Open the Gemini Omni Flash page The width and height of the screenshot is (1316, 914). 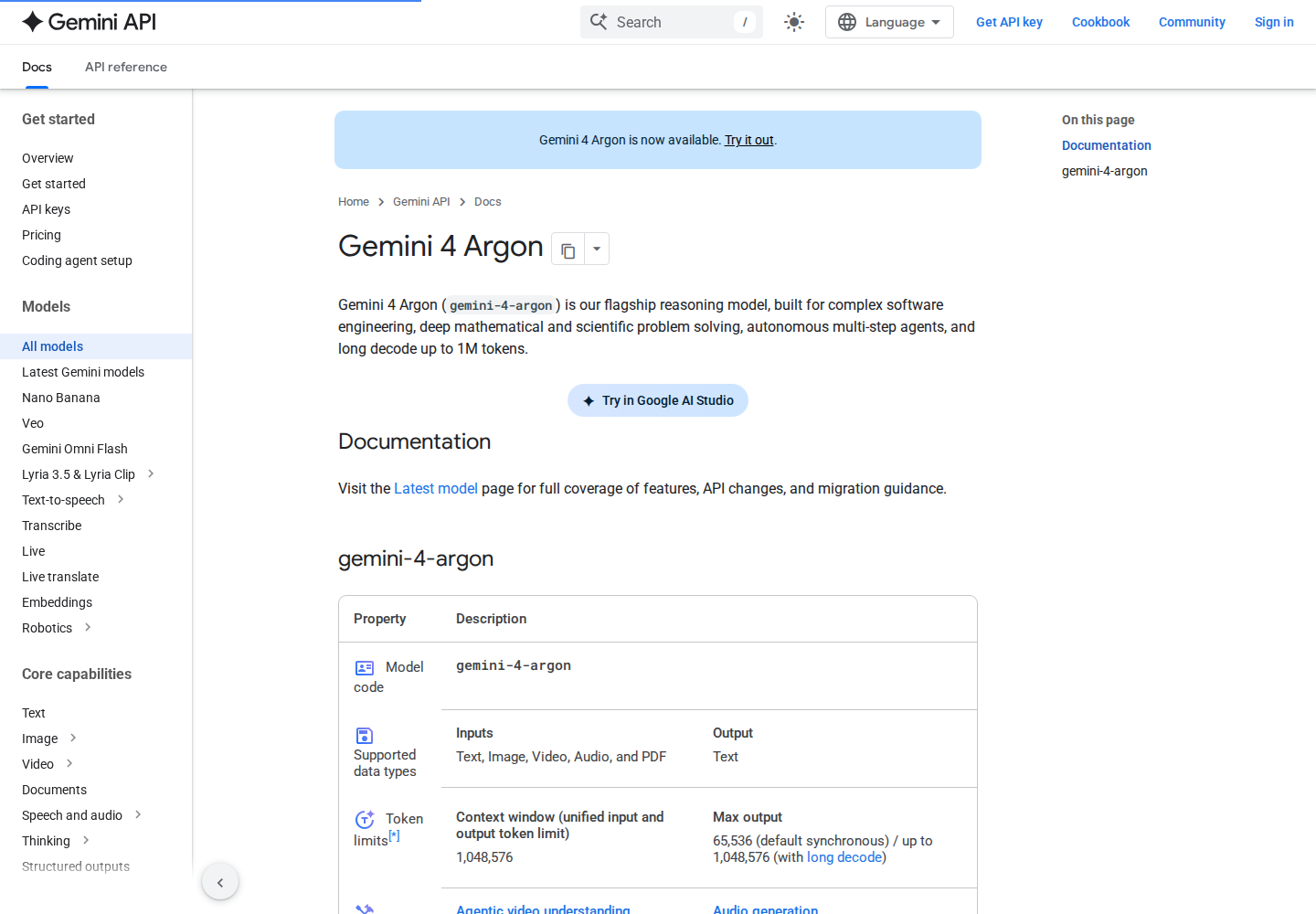pos(75,449)
